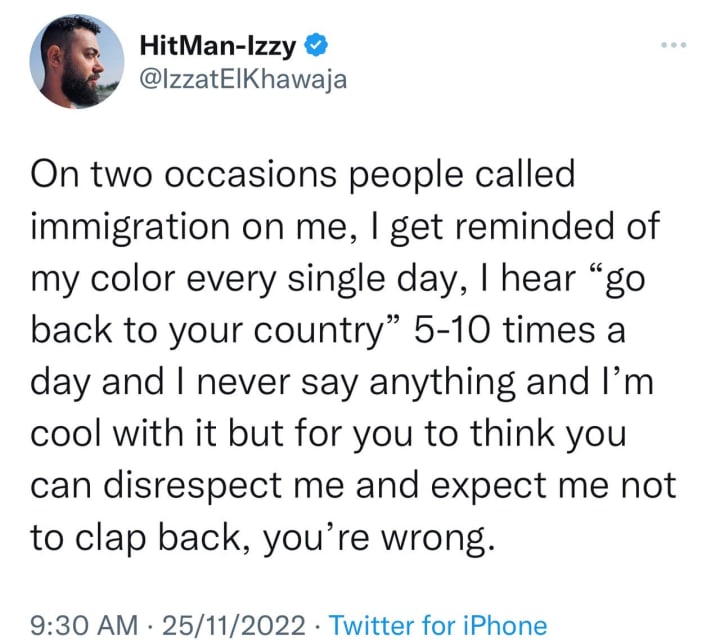Click the 9:30 AM timestamp
The width and height of the screenshot is (720, 641).
pyautogui.click(x=84, y=625)
